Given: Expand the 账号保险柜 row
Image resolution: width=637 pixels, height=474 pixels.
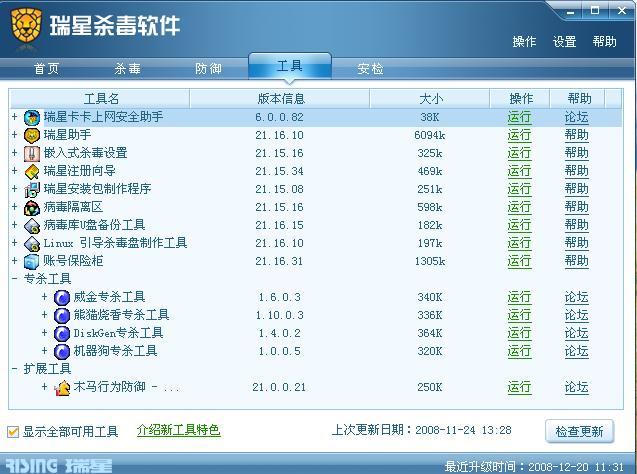Looking at the screenshot, I should click(x=15, y=261).
